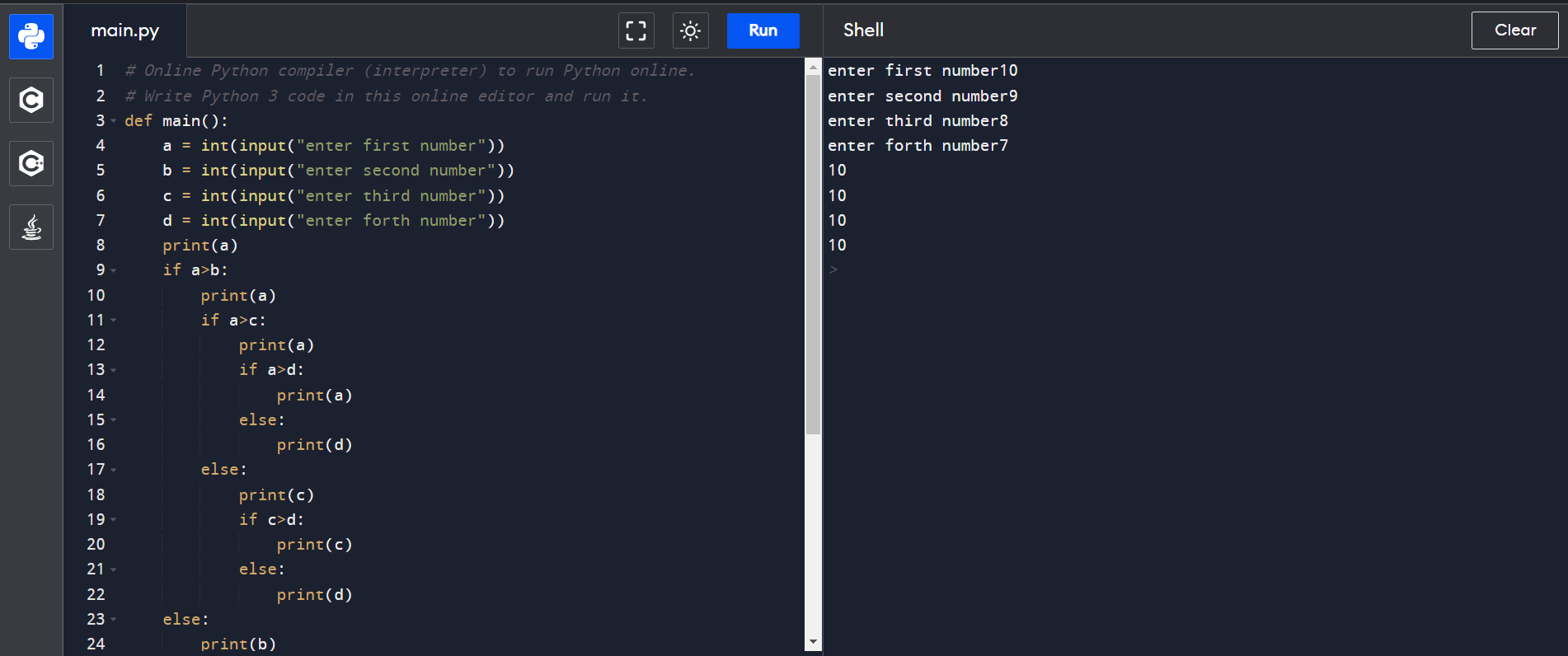Screen dimensions: 1568x656
Task: Click the editor scrollbar up arrow
Action: [x=813, y=68]
